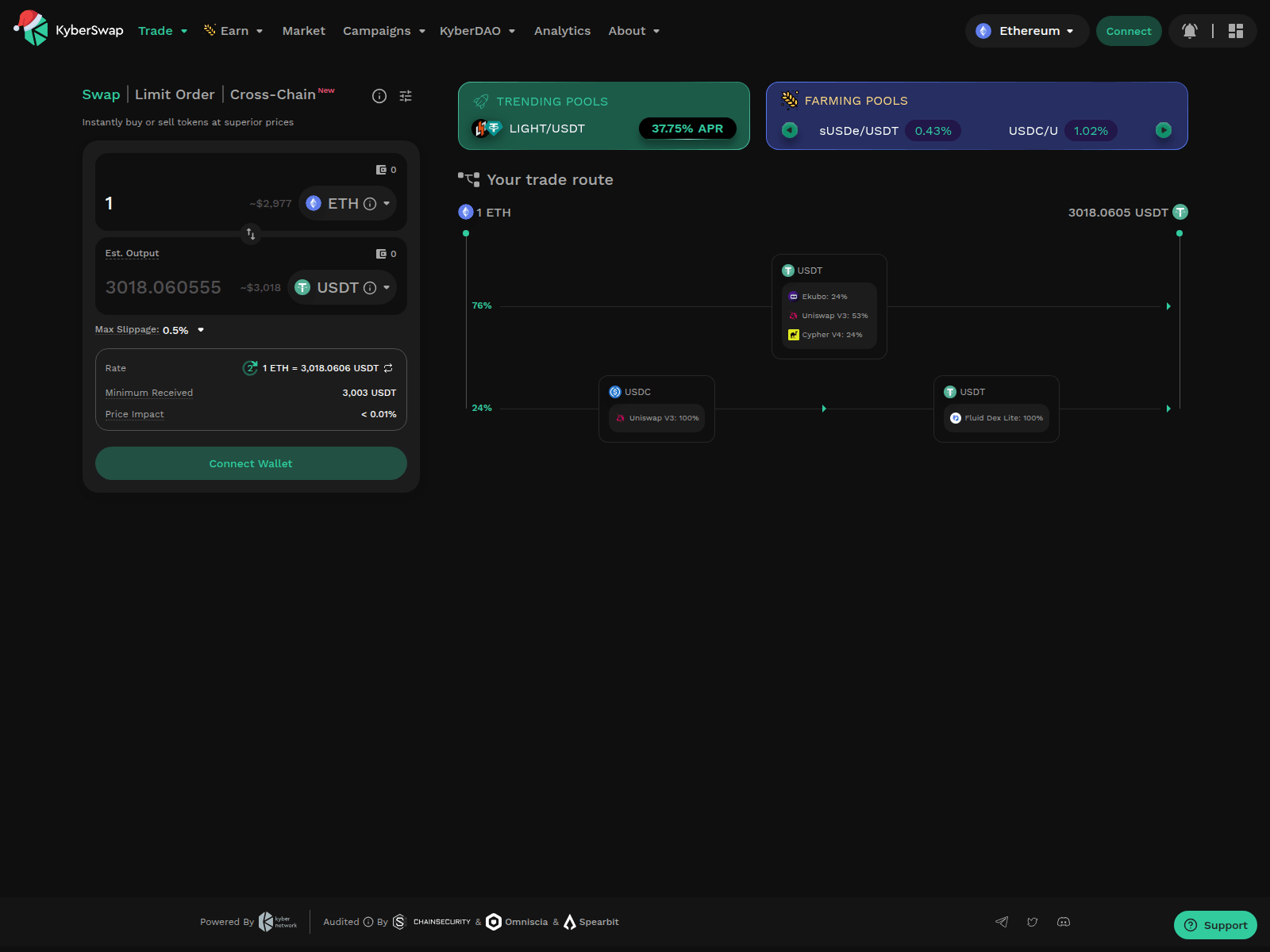Open ETH input token selector
This screenshot has height=952, width=1270.
coord(348,203)
